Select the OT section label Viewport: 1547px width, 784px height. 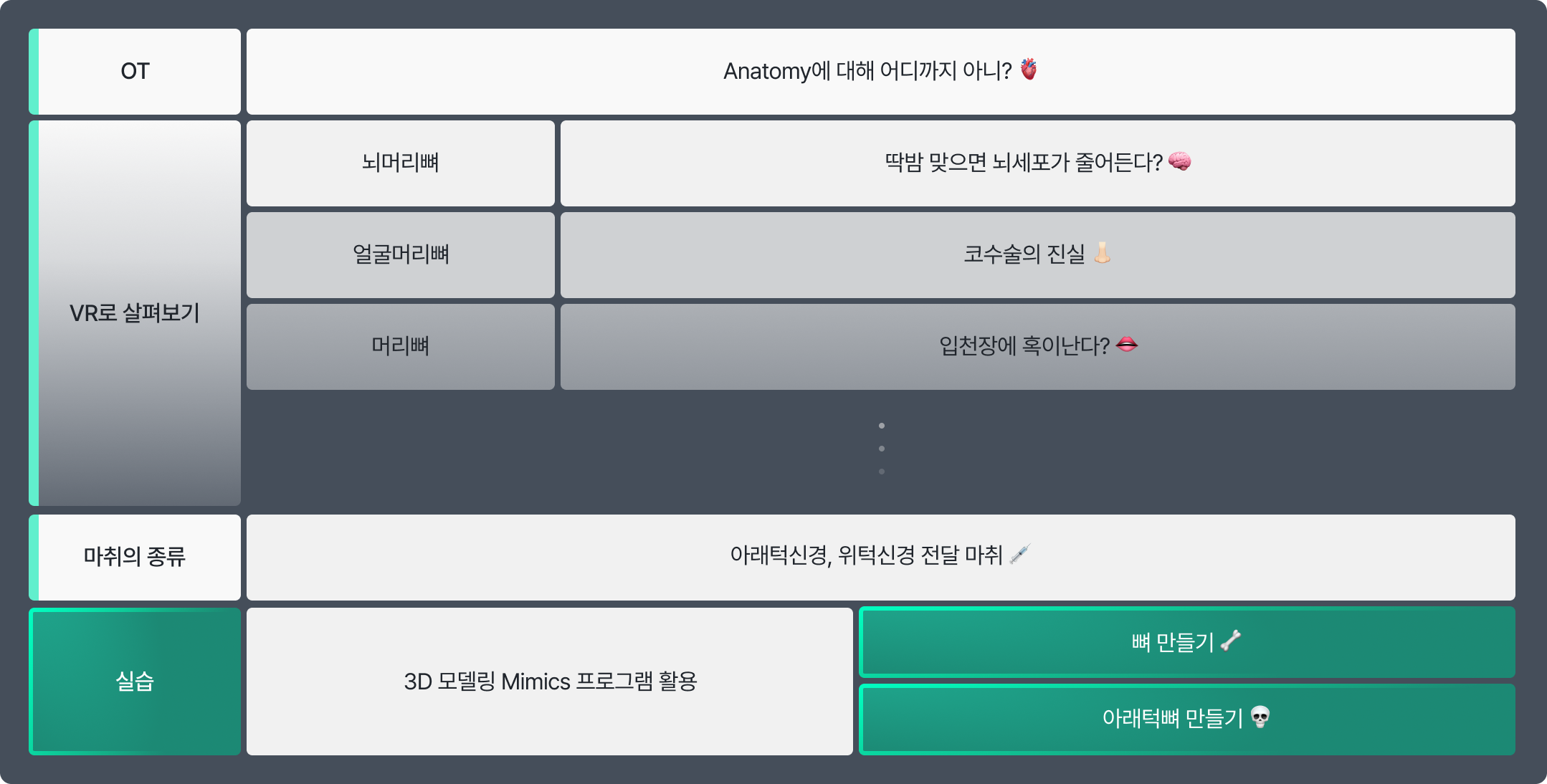pos(135,72)
